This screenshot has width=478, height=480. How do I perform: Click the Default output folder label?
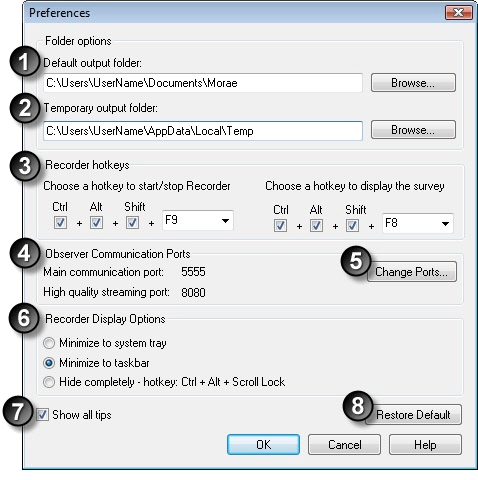coord(93,63)
